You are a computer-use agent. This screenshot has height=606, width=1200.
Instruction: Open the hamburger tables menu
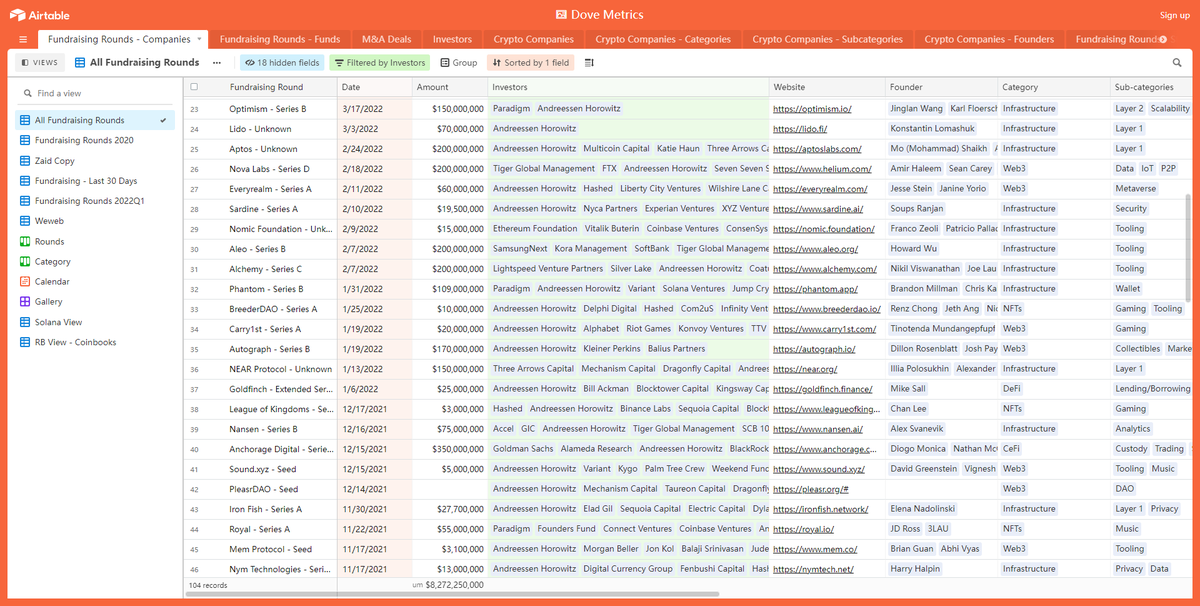pyautogui.click(x=23, y=39)
